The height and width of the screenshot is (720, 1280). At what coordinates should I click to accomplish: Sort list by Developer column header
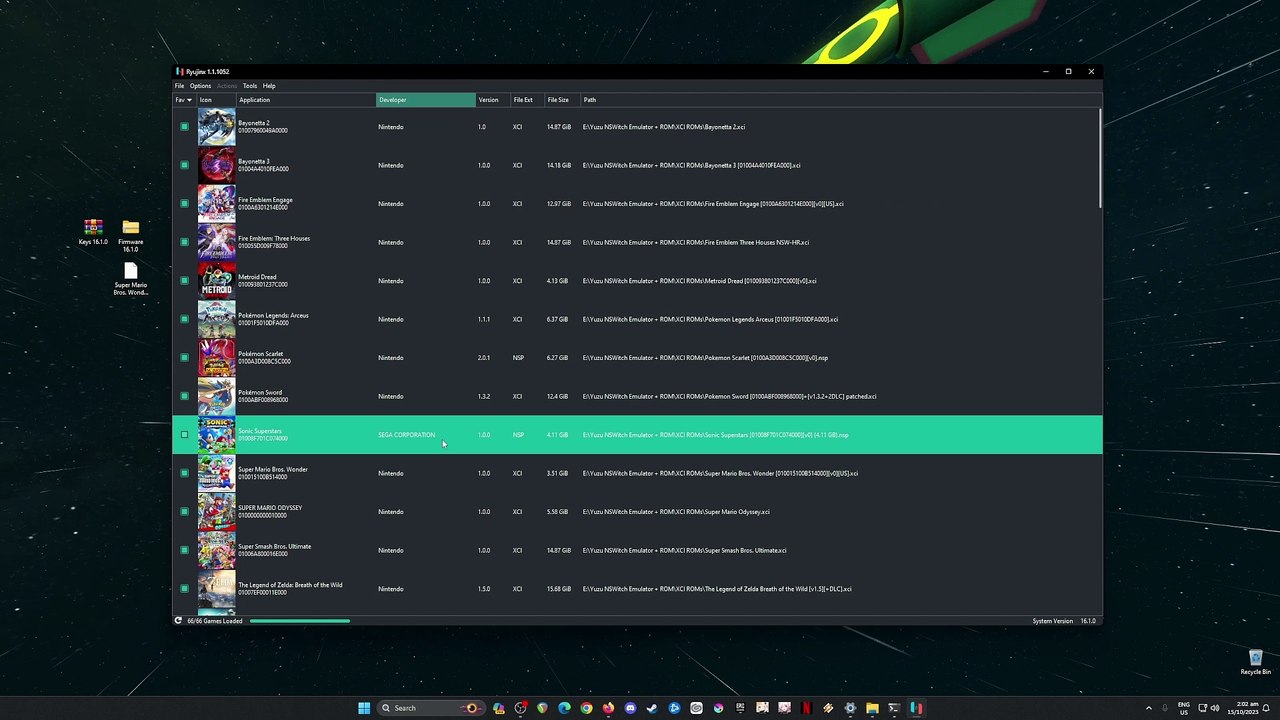click(425, 100)
